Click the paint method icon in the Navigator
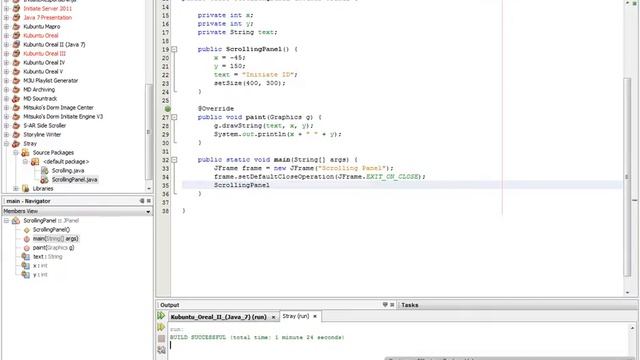 (27, 248)
